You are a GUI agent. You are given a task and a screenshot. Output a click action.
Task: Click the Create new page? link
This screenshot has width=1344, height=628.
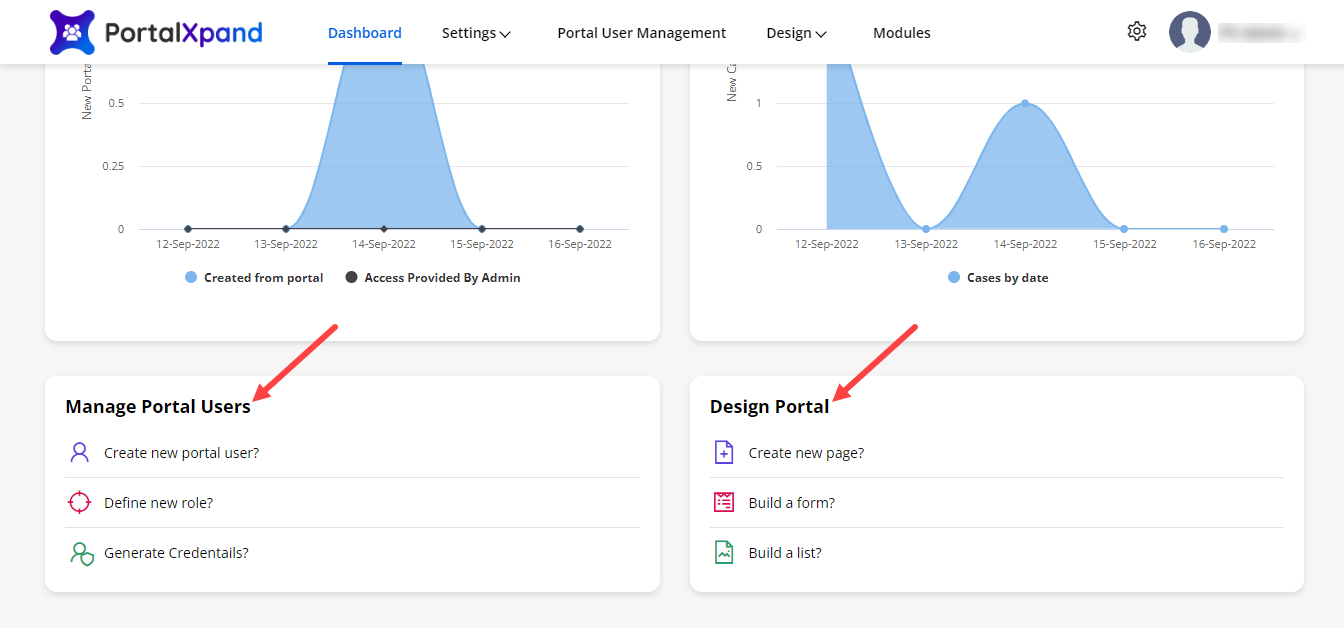[806, 453]
